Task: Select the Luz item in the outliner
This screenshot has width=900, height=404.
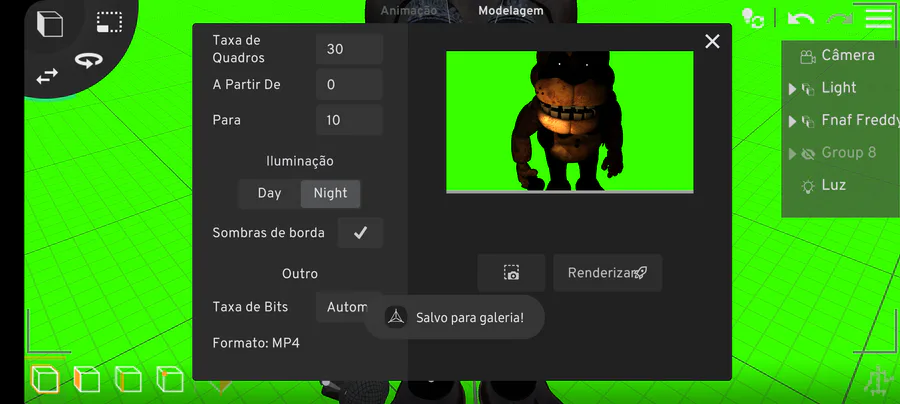Action: [833, 185]
